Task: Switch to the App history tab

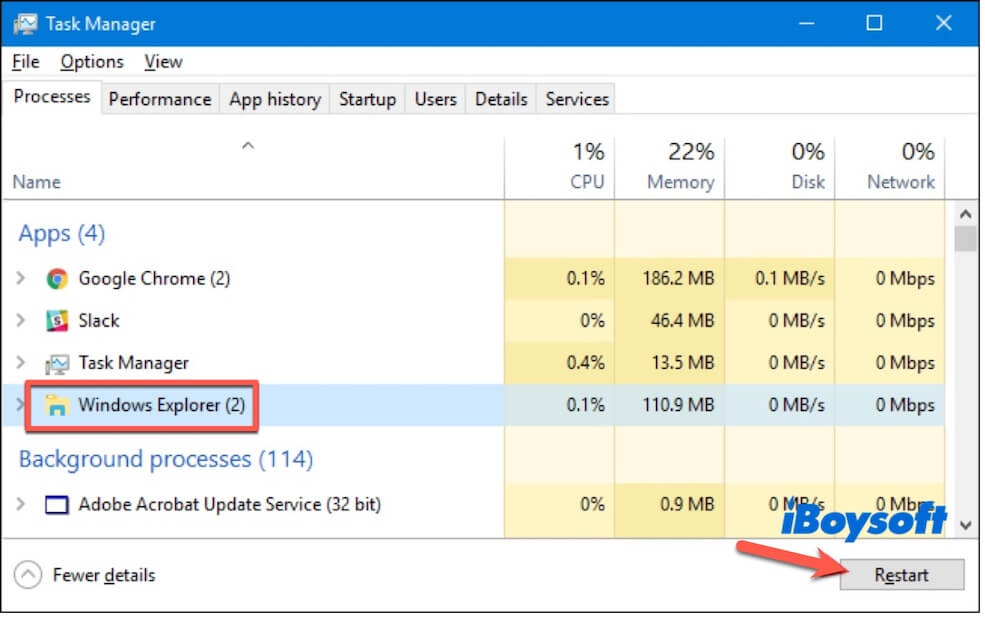Action: pos(275,99)
